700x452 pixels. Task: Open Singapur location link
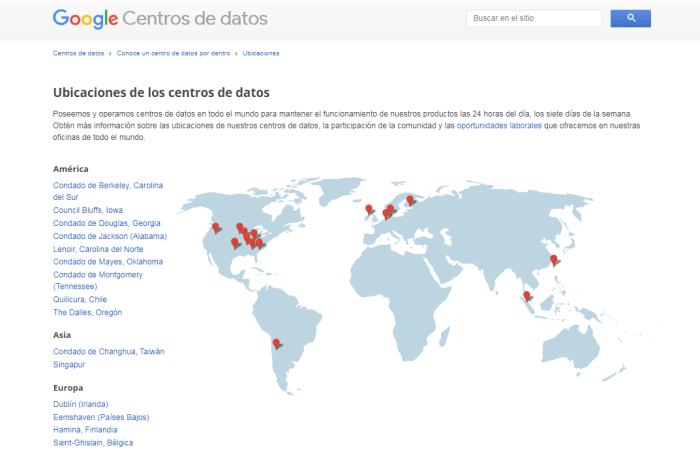[x=69, y=364]
